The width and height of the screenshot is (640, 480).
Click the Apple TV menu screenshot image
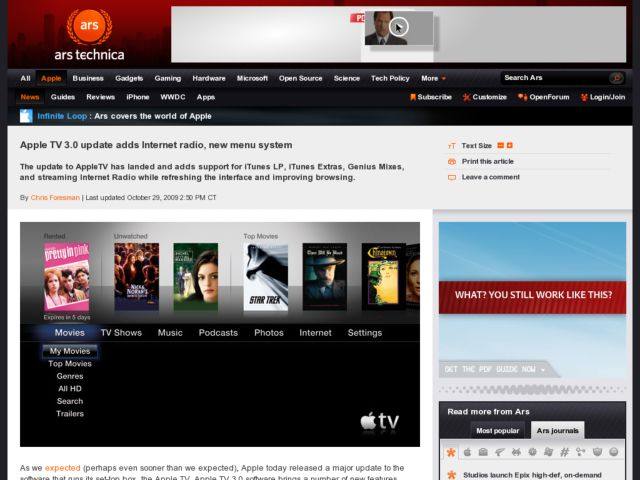click(220, 334)
